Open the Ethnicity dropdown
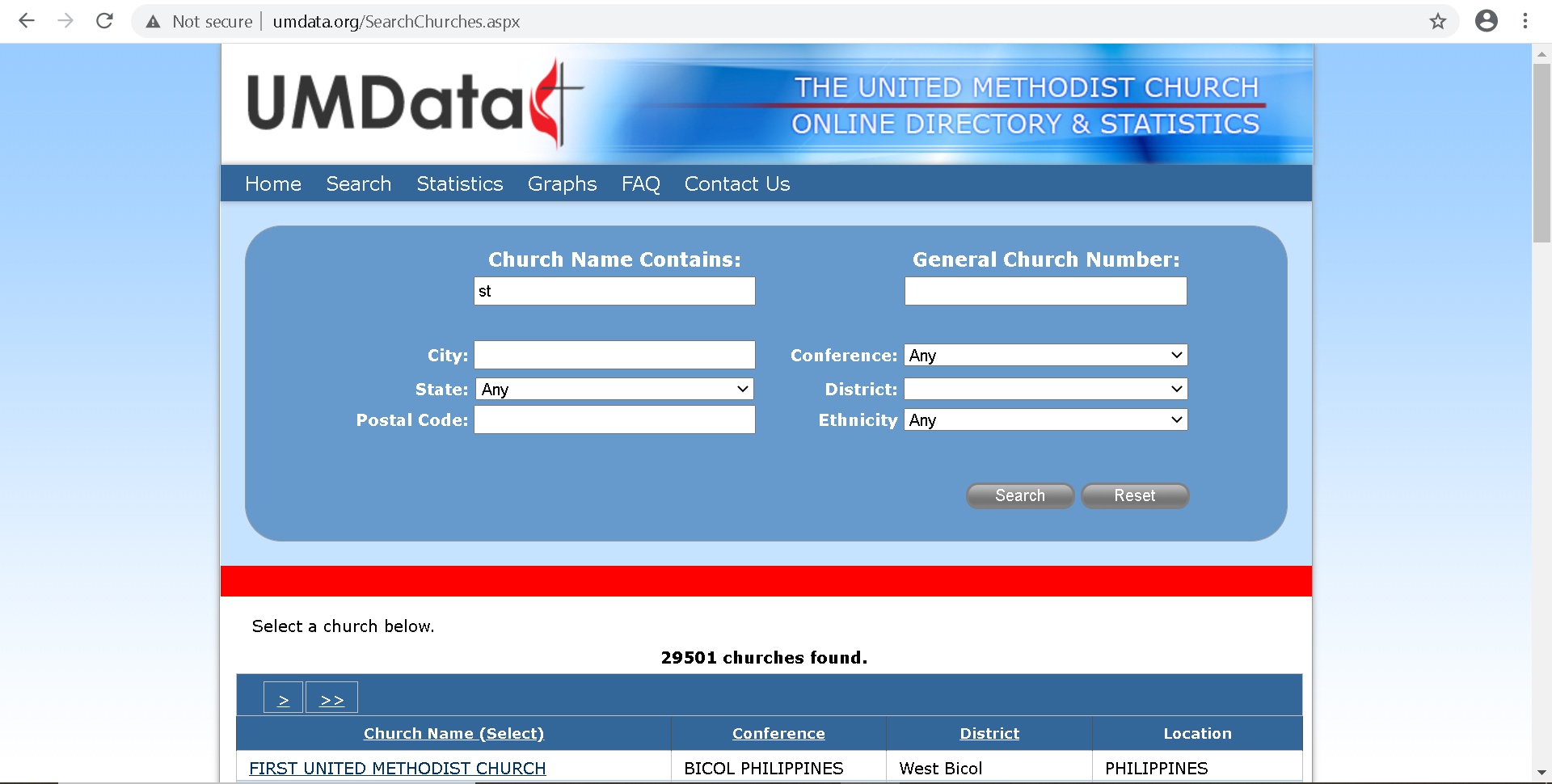Screen dimensions: 1552x784 (x=1046, y=419)
